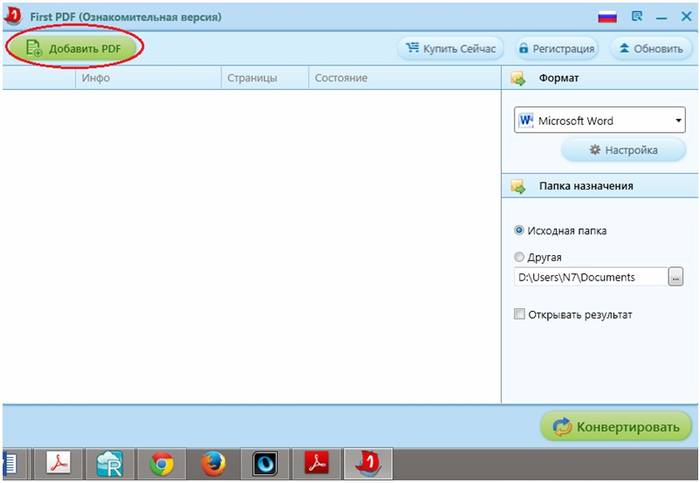
Task: Launch Firefox from the taskbar
Action: (213, 463)
